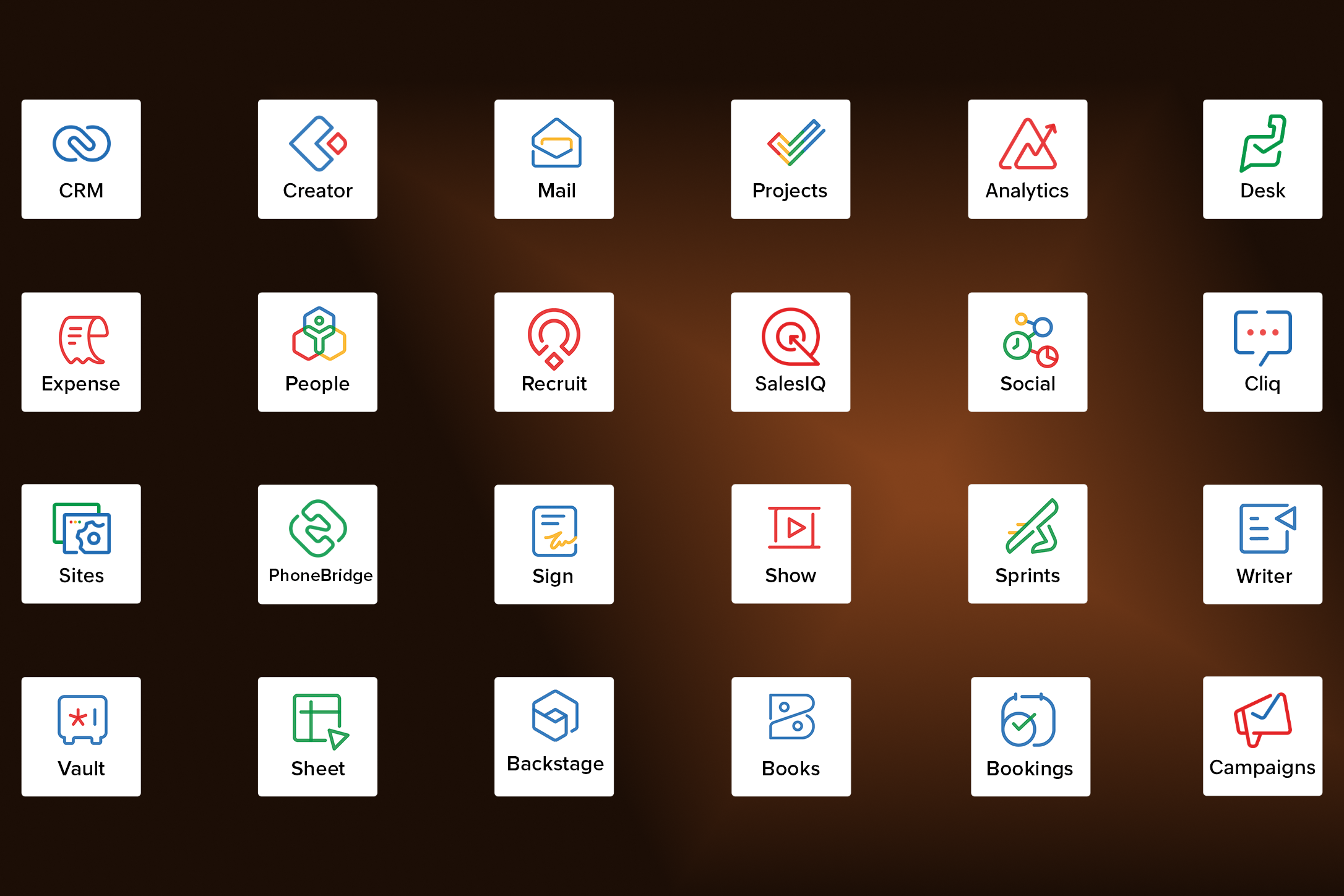Select the Bookings calendar icon
The height and width of the screenshot is (896, 1344).
(1028, 720)
